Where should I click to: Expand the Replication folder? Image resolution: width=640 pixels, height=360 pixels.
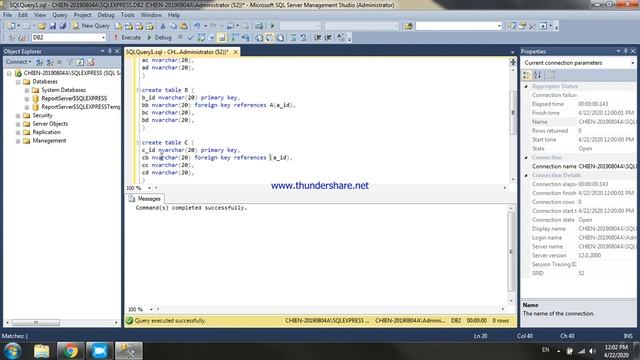18,133
